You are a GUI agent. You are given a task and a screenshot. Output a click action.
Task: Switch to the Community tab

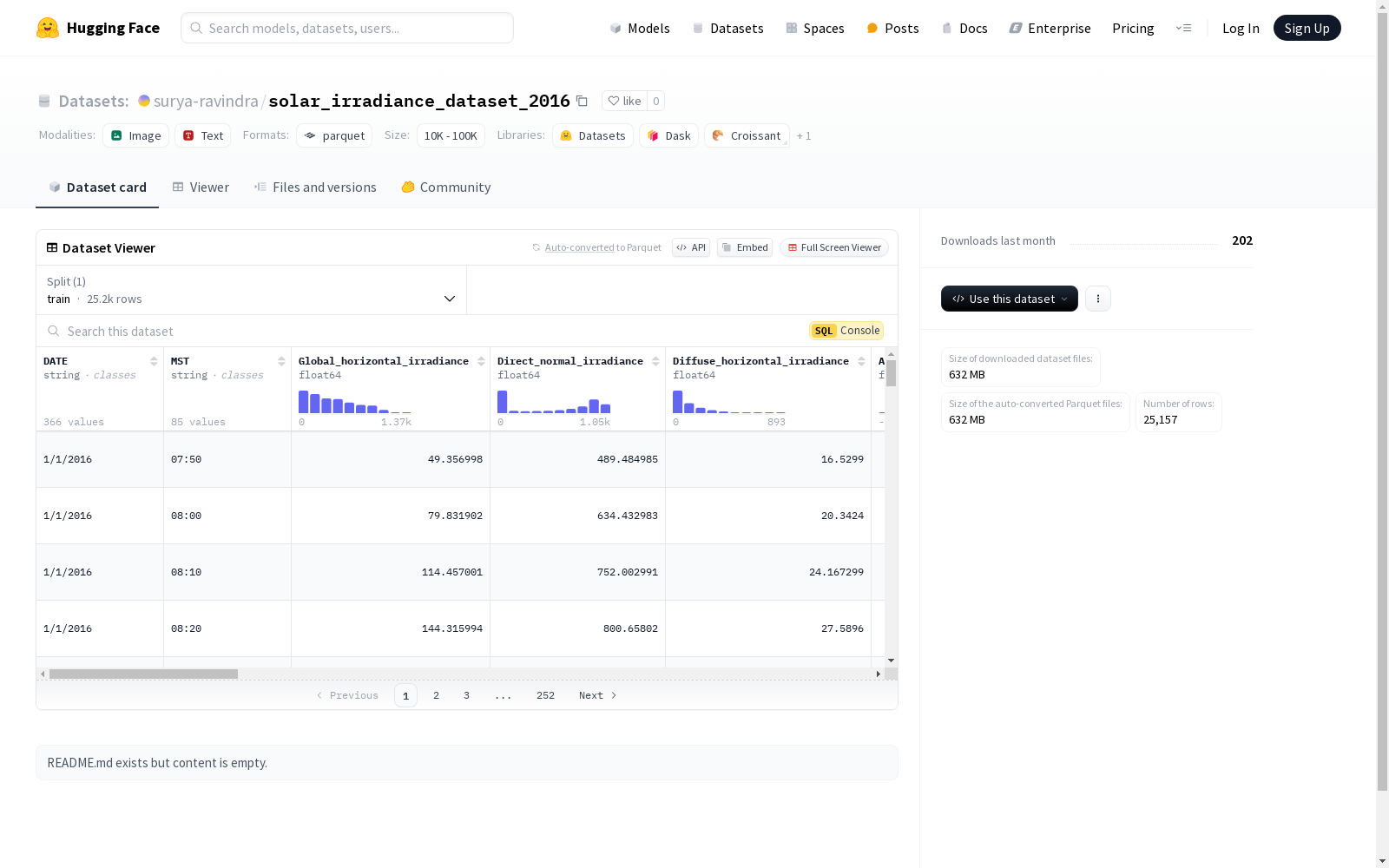pos(446,187)
